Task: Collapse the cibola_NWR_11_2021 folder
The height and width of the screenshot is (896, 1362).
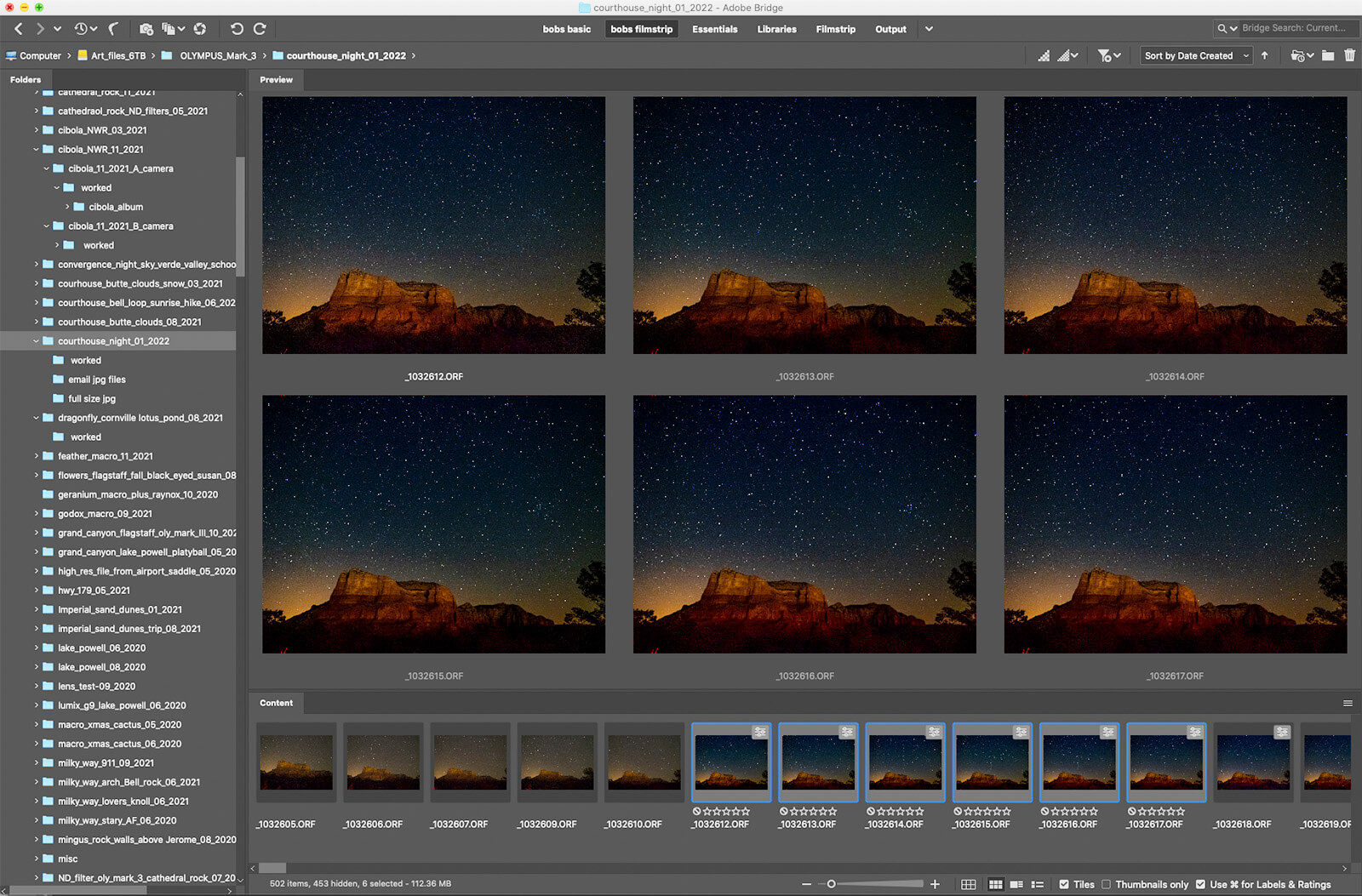Action: 37,150
